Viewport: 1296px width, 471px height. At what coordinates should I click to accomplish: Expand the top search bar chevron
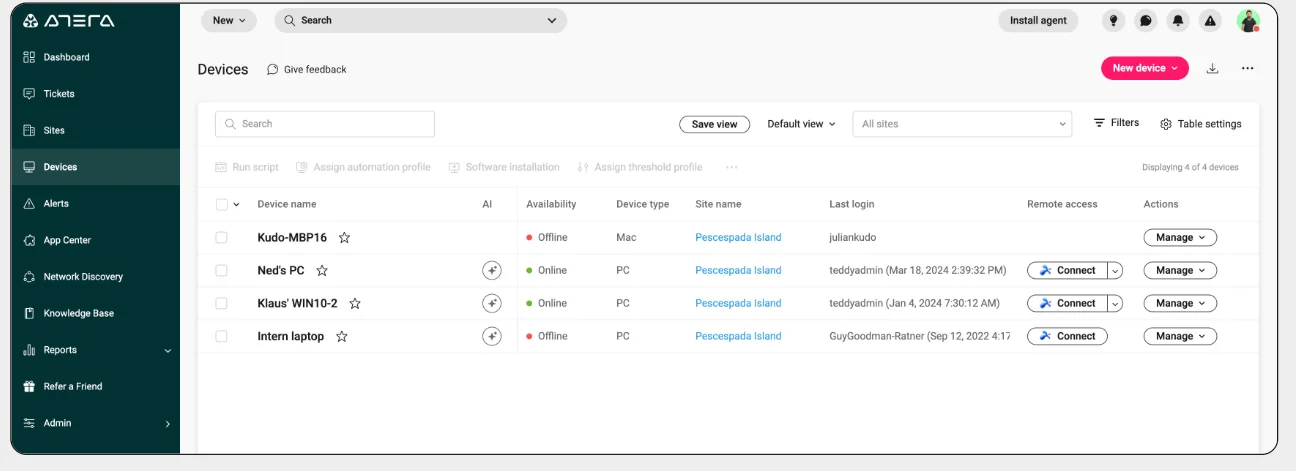(551, 20)
